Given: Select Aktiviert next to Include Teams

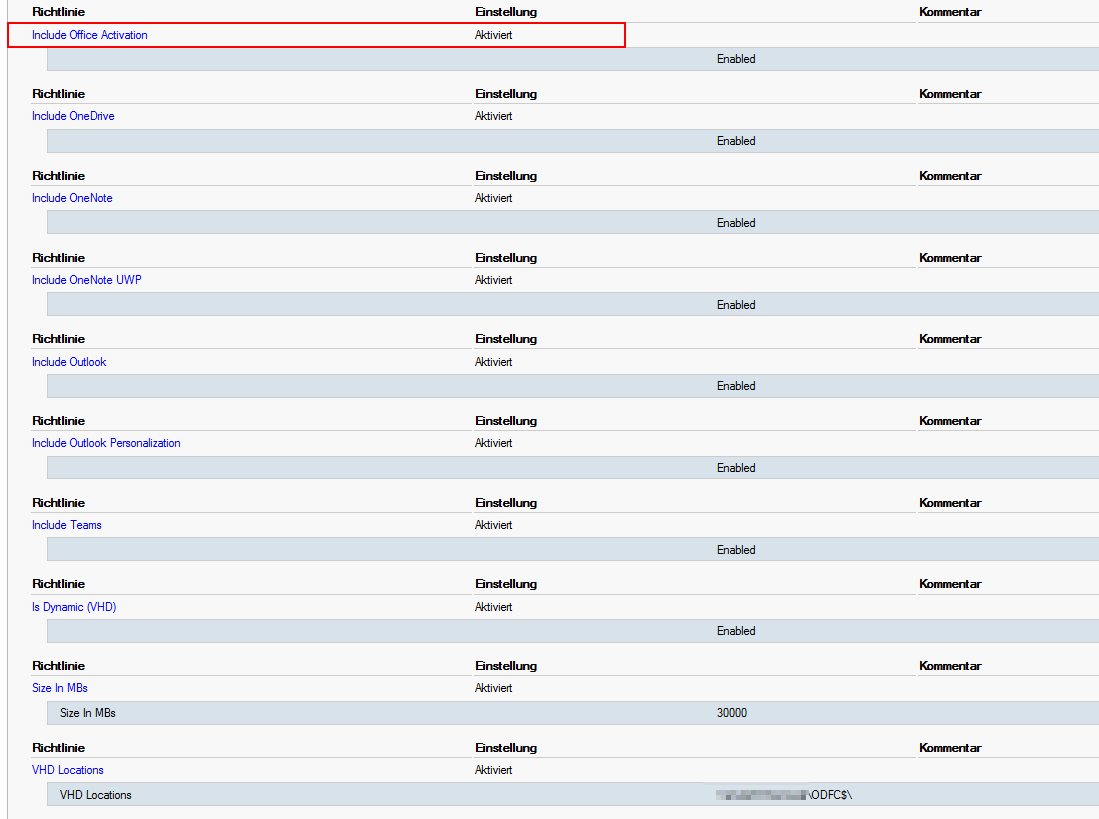Looking at the screenshot, I should [493, 525].
